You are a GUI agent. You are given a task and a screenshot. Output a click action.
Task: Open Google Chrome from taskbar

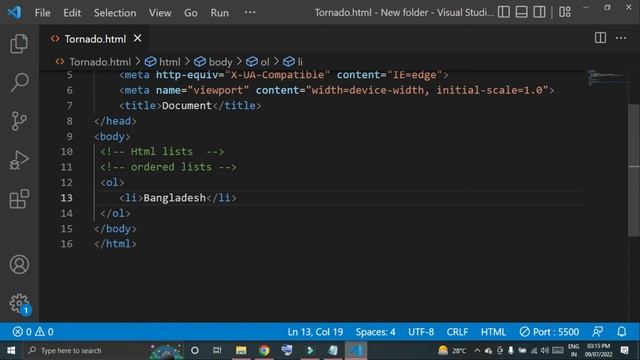[264, 350]
